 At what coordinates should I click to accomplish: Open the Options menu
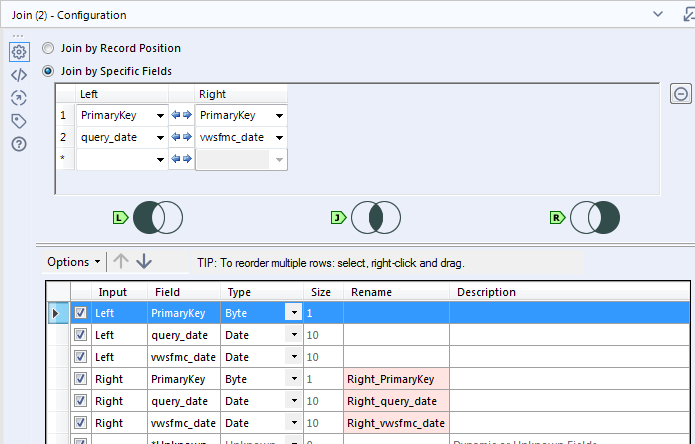73,262
